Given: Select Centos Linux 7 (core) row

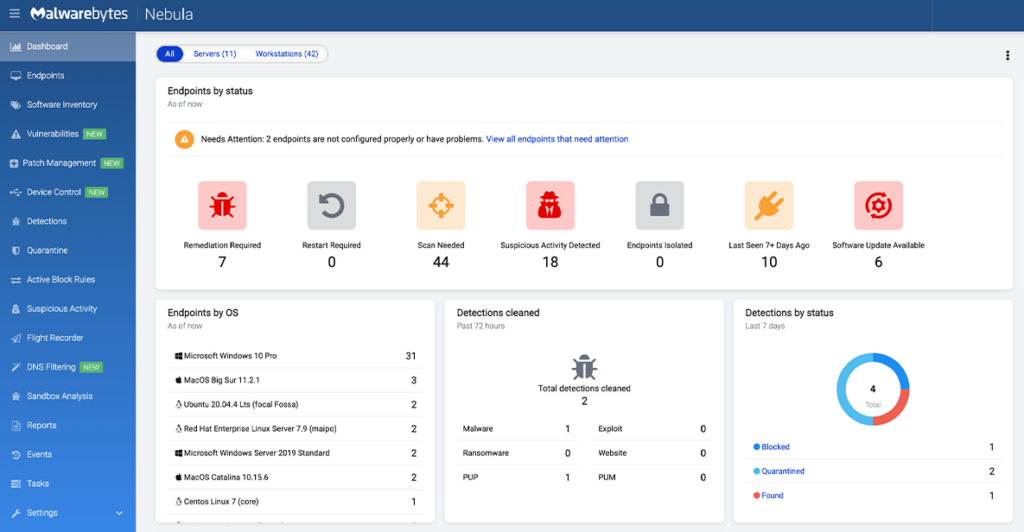Looking at the screenshot, I should (295, 501).
